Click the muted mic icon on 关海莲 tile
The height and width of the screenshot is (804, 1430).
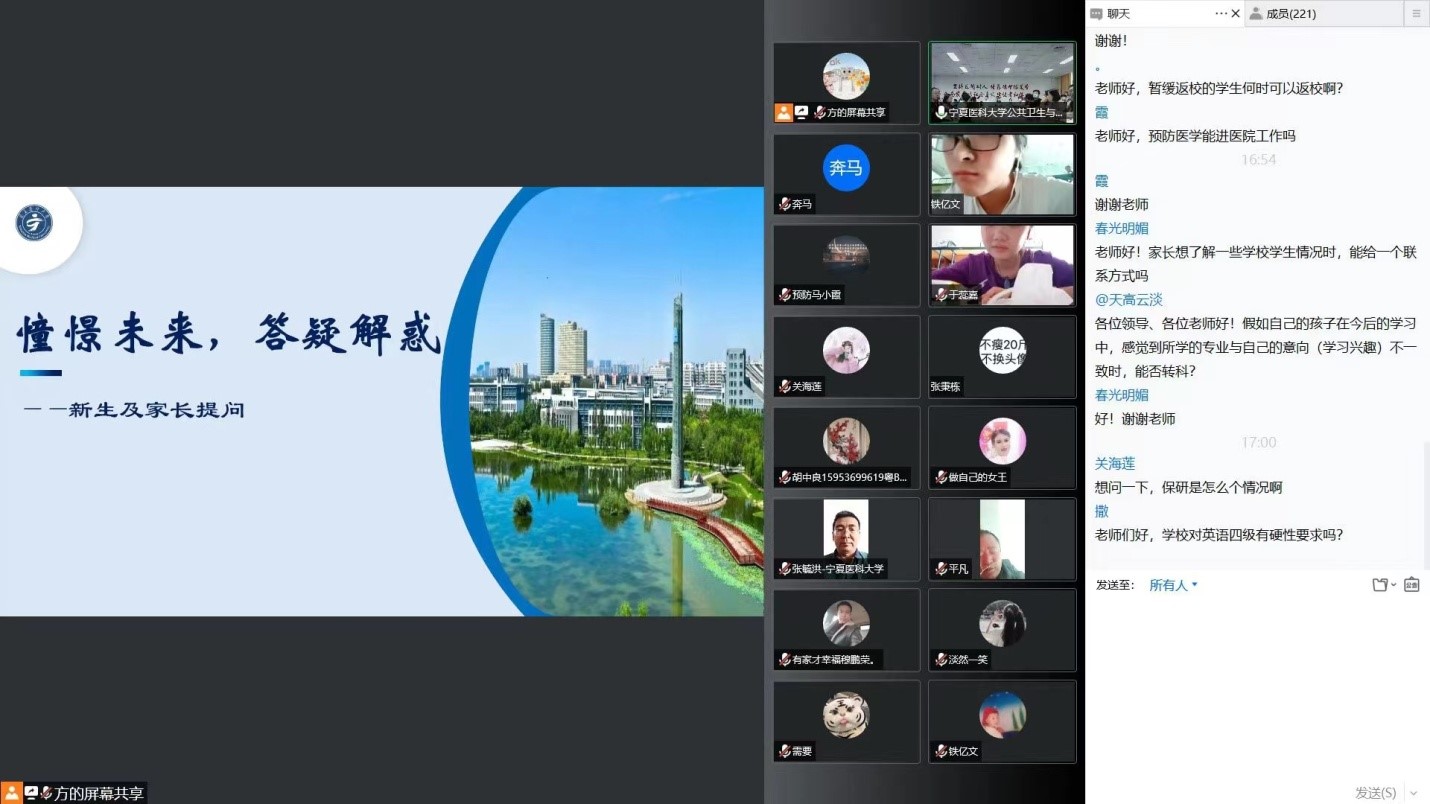point(785,386)
